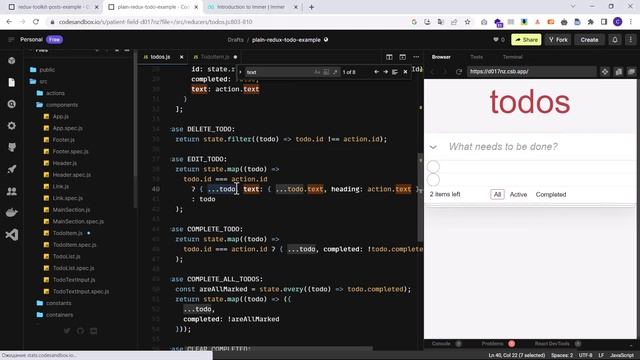
Task: Expand replace toggle arrow in find widget
Action: [240, 72]
